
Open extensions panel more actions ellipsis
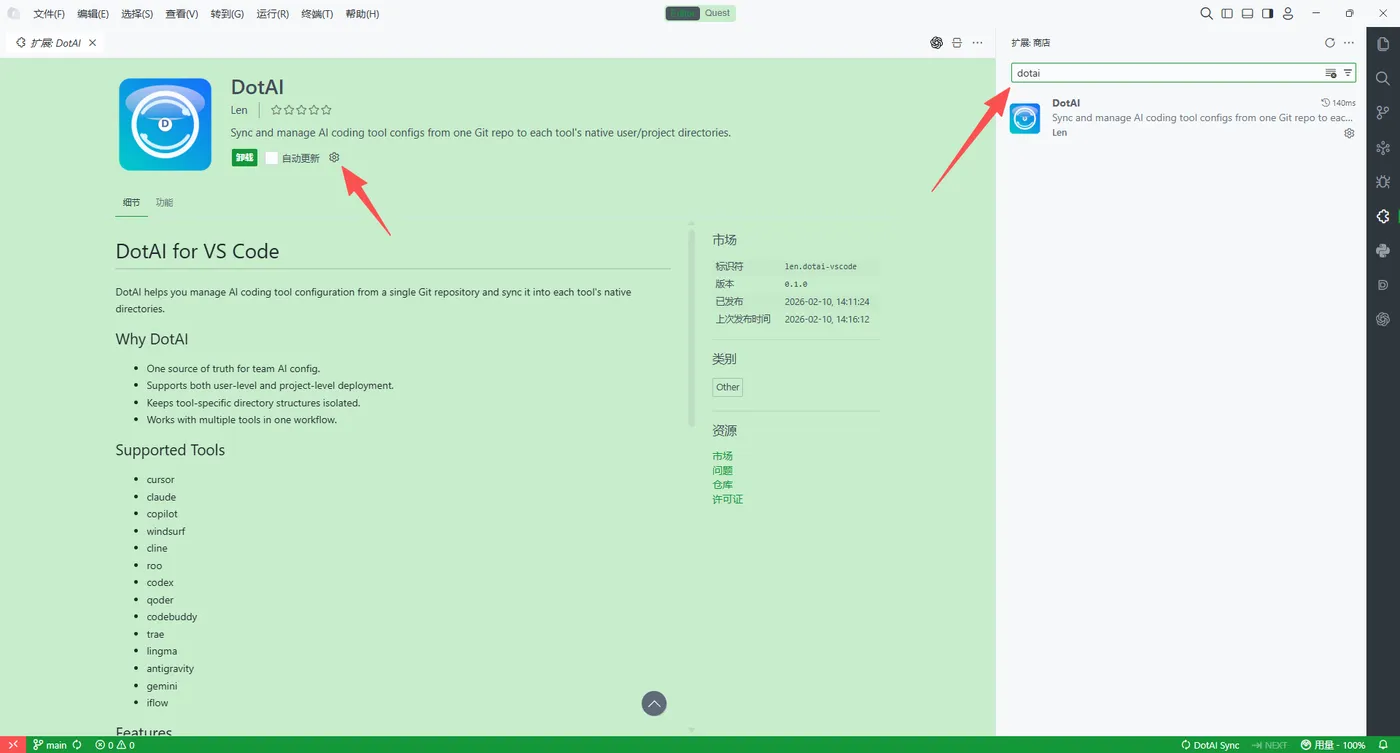[1349, 43]
